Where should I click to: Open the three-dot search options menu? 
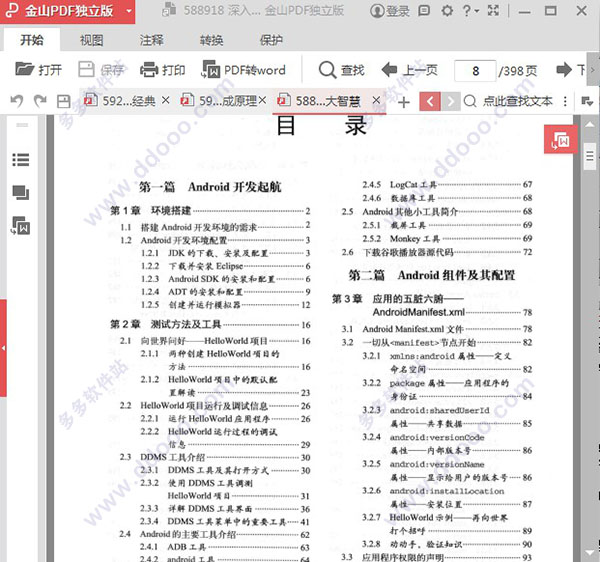point(565,101)
